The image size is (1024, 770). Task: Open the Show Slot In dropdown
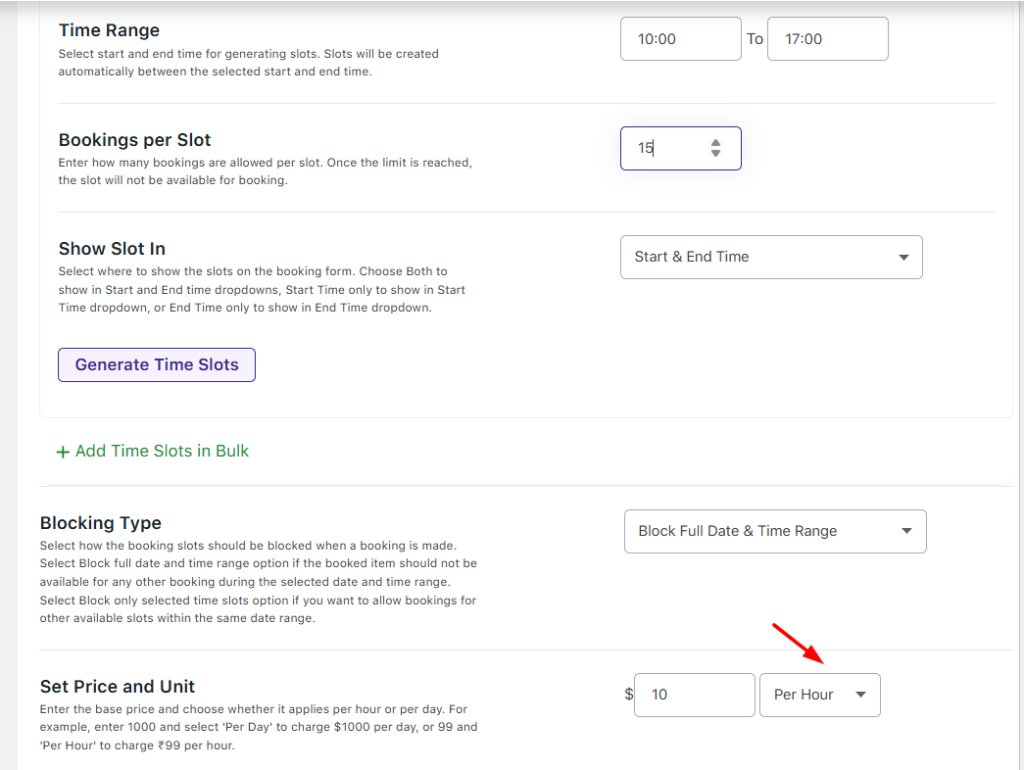770,257
